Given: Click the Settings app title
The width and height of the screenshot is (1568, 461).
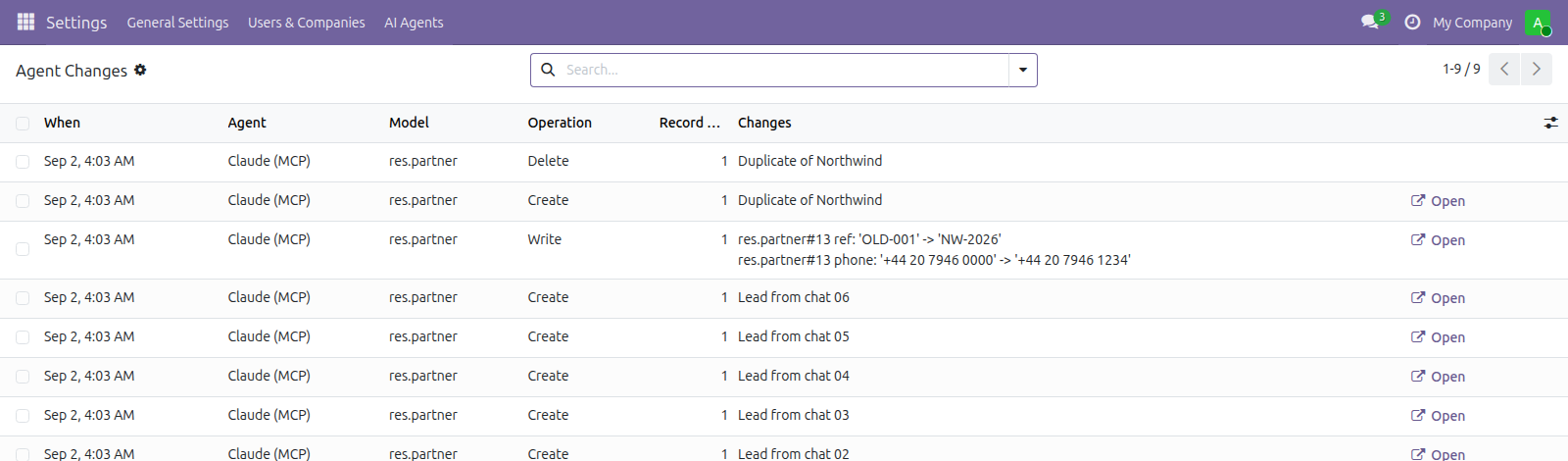Looking at the screenshot, I should [76, 23].
